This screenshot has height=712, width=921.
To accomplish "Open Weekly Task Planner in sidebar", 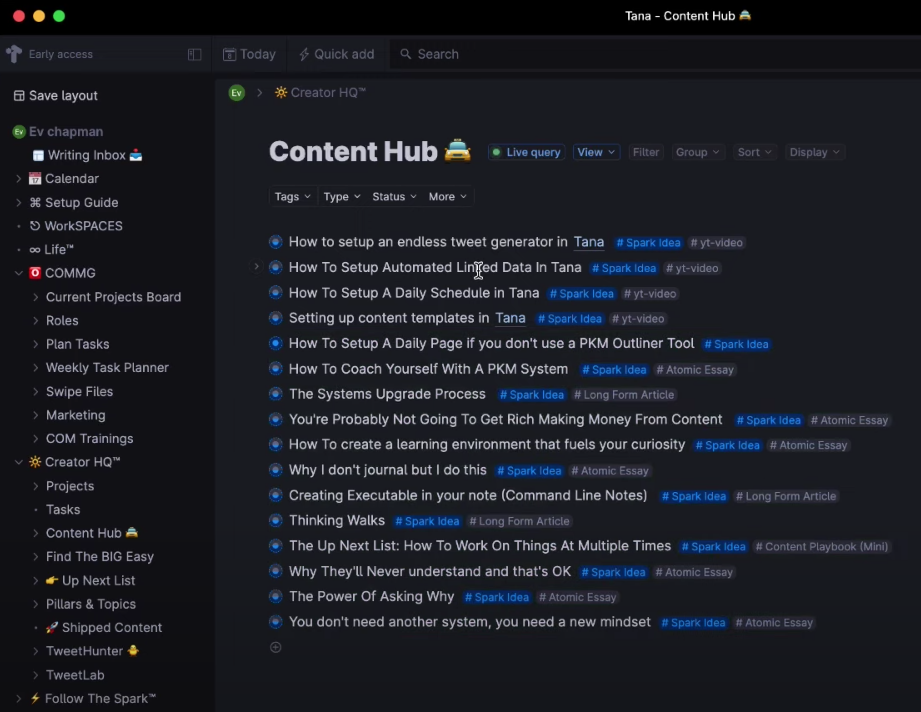I will [107, 368].
